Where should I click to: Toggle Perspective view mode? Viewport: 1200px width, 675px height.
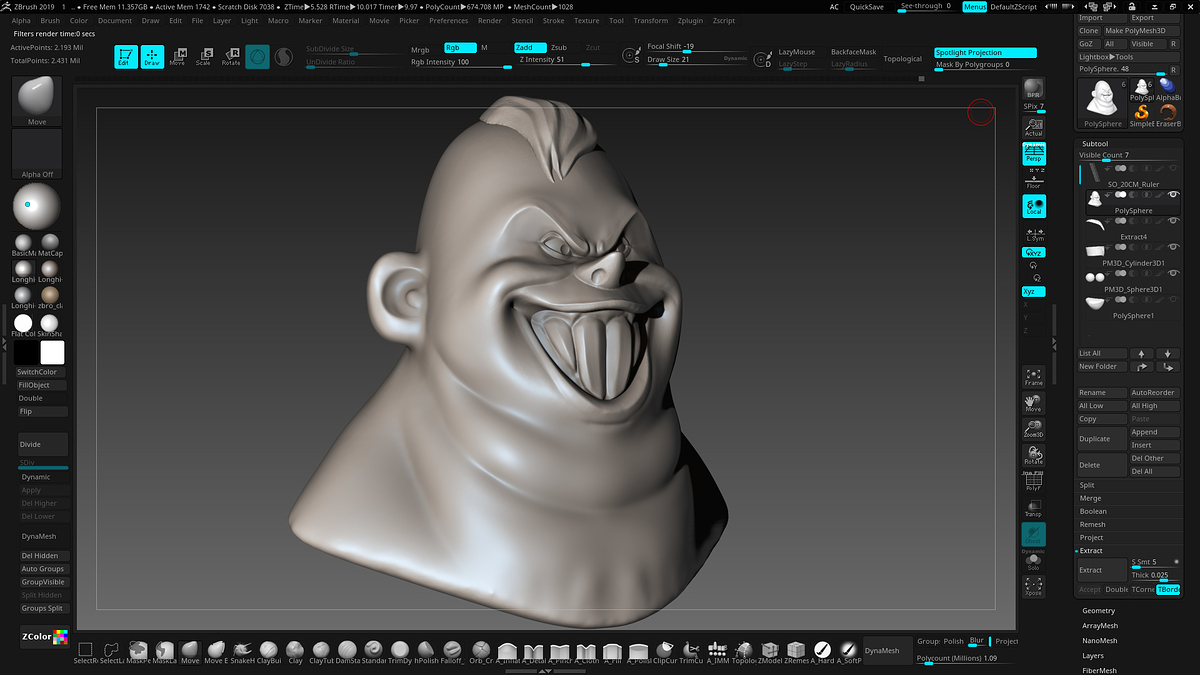coord(1034,153)
